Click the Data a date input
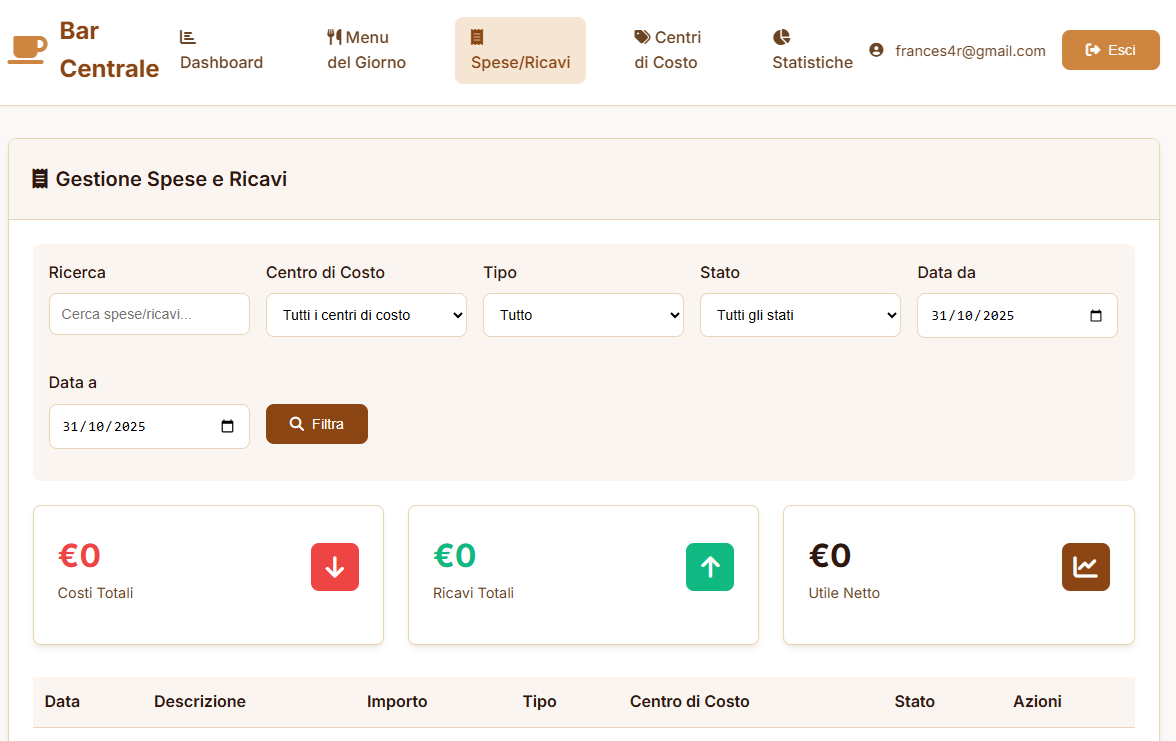 point(149,426)
